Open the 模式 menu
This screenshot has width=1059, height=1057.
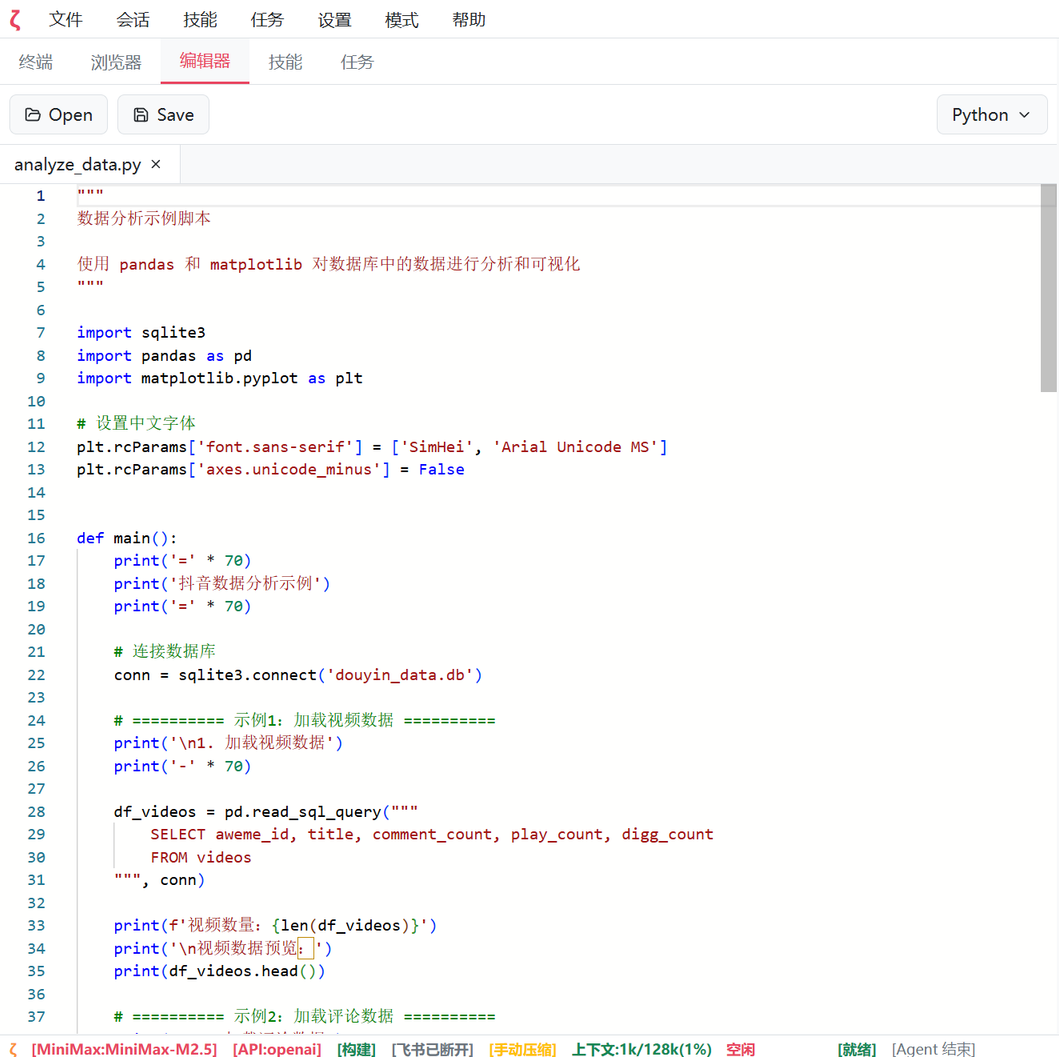pyautogui.click(x=401, y=20)
